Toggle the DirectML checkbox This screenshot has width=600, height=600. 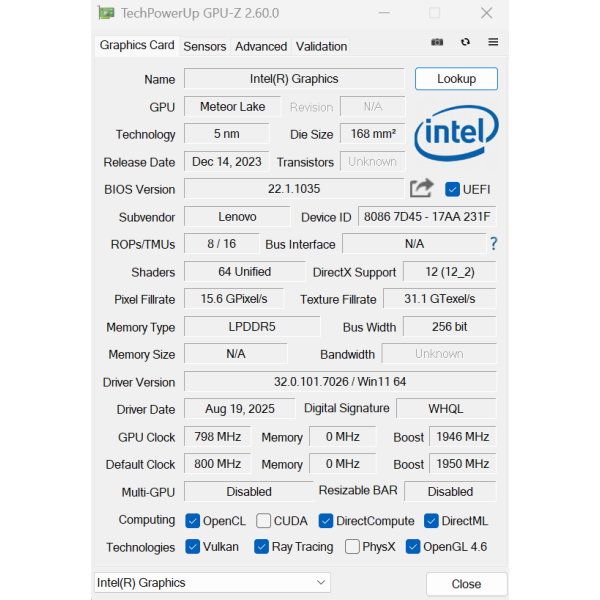click(x=431, y=521)
